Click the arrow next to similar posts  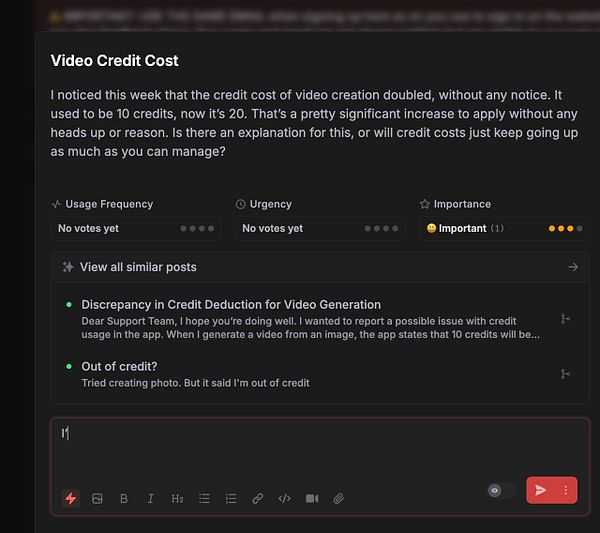[x=573, y=267]
